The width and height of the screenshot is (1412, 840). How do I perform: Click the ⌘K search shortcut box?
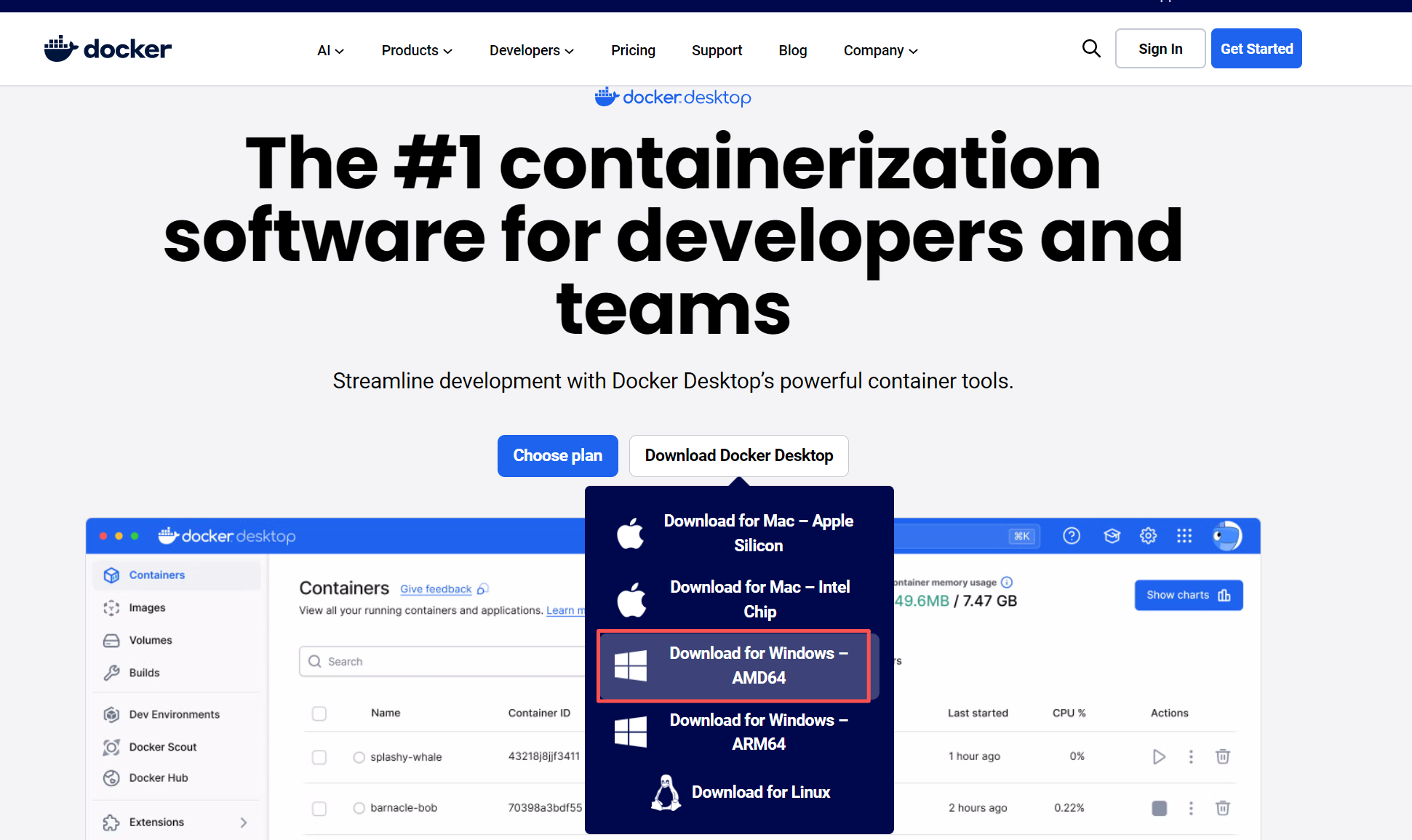(1022, 536)
